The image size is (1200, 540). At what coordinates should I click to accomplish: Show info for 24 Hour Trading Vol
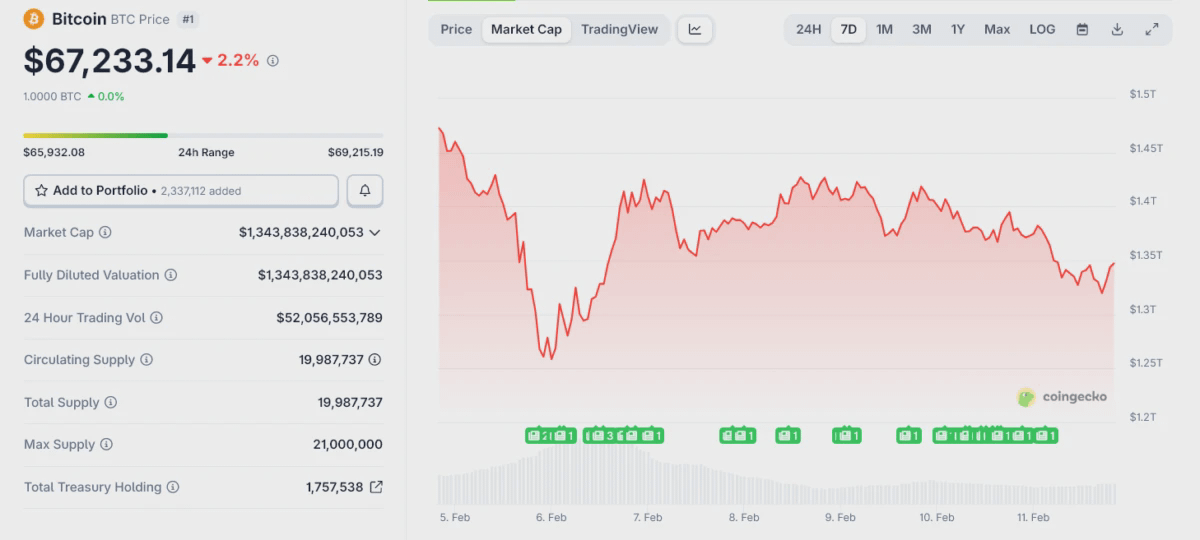click(156, 318)
